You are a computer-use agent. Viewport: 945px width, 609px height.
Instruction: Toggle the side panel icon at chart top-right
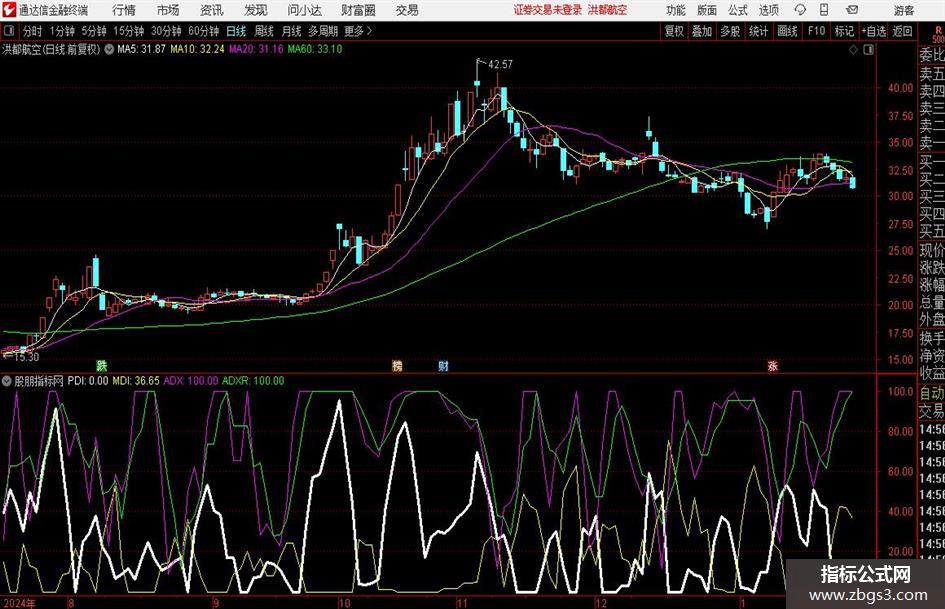(868, 49)
